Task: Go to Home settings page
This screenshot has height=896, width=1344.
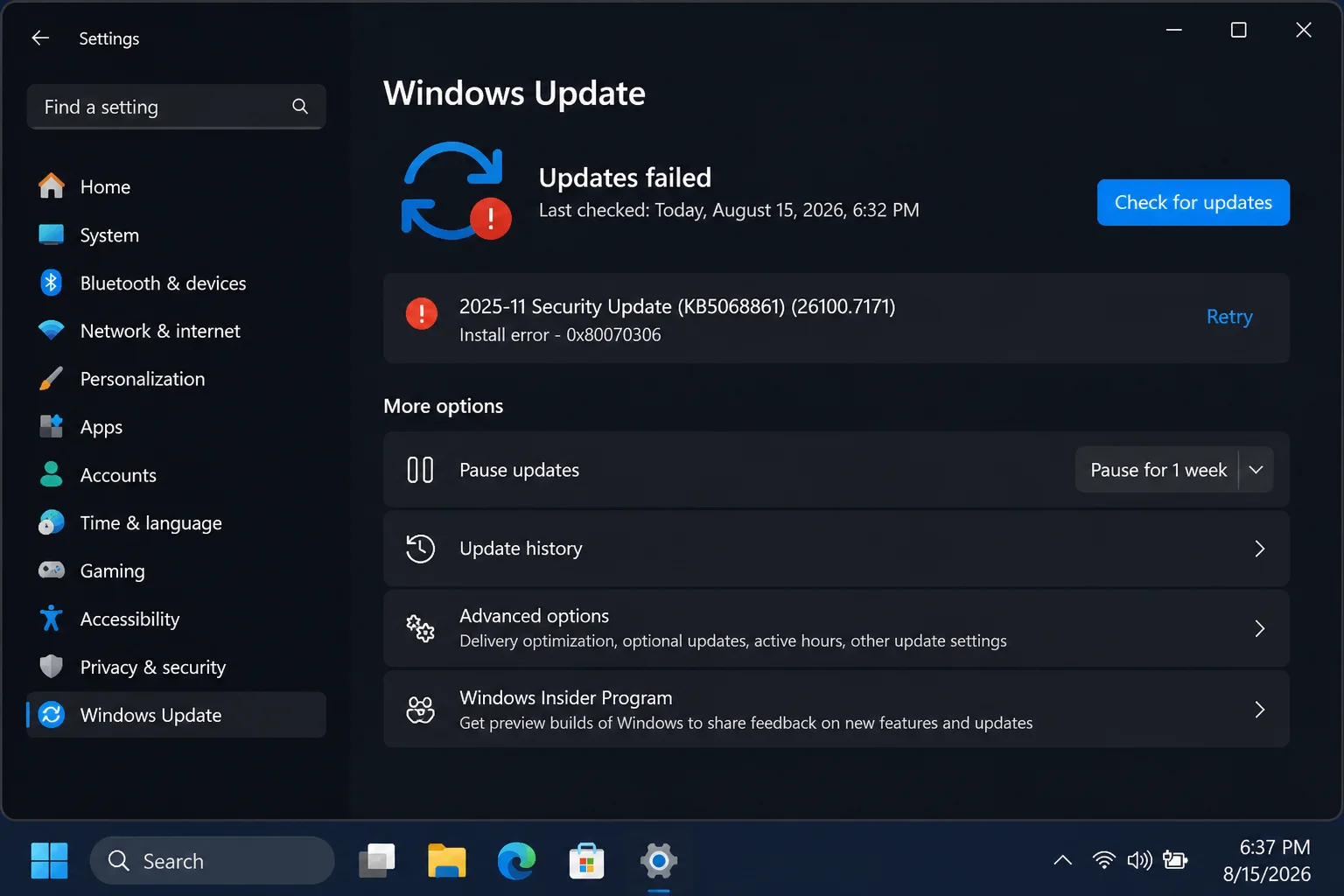Action: pyautogui.click(x=177, y=186)
